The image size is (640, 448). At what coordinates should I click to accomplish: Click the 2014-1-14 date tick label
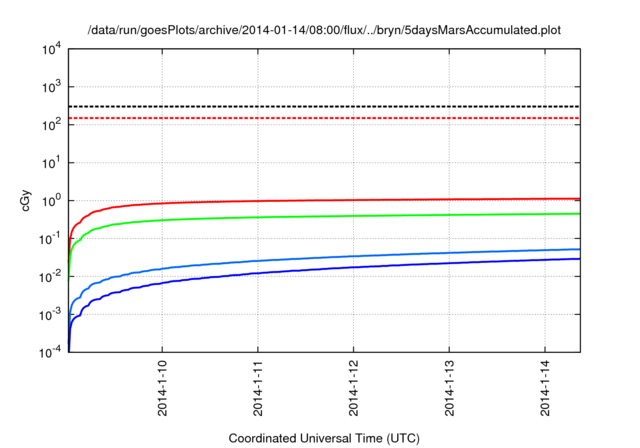pyautogui.click(x=545, y=388)
